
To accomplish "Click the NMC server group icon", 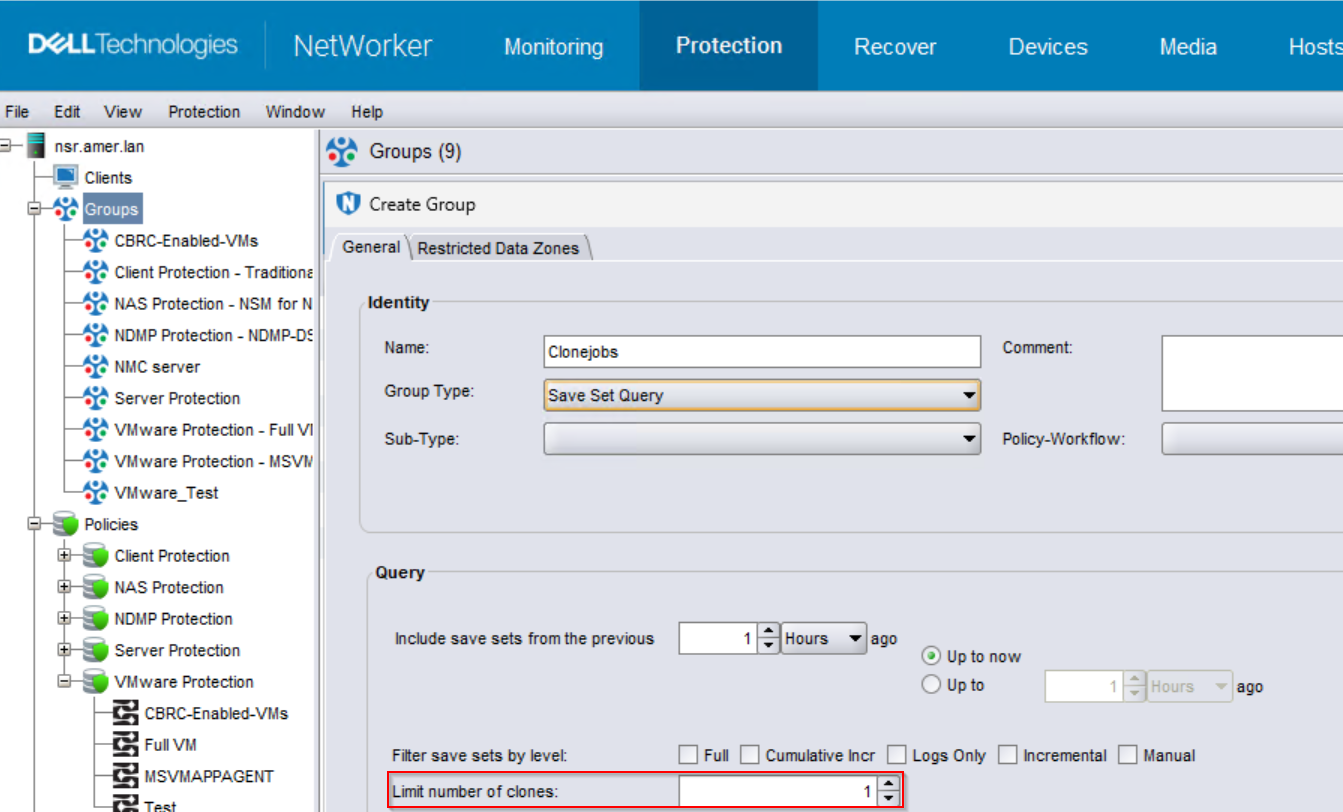I will [96, 366].
